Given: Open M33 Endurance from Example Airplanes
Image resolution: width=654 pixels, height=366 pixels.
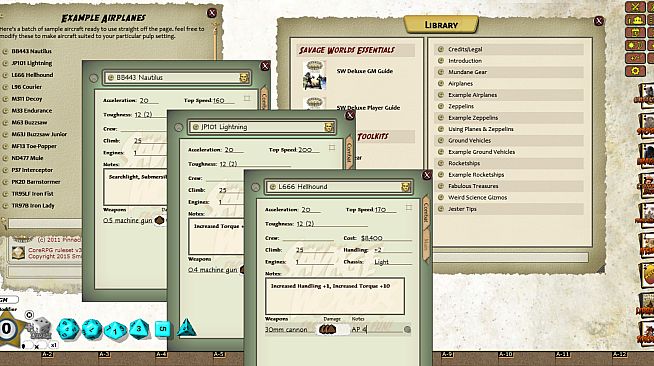Looking at the screenshot, I should coord(32,111).
